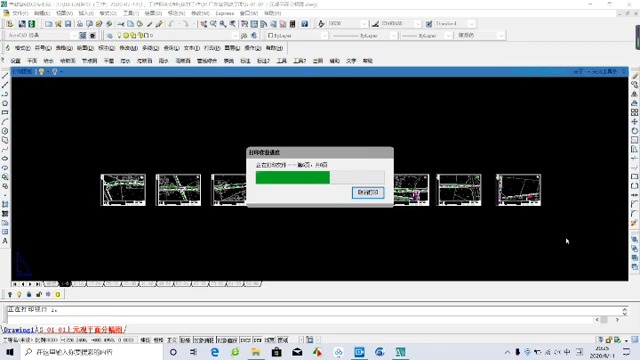
Task: Toggle 对象捕捉 object snap in the status bar
Action: 203,340
